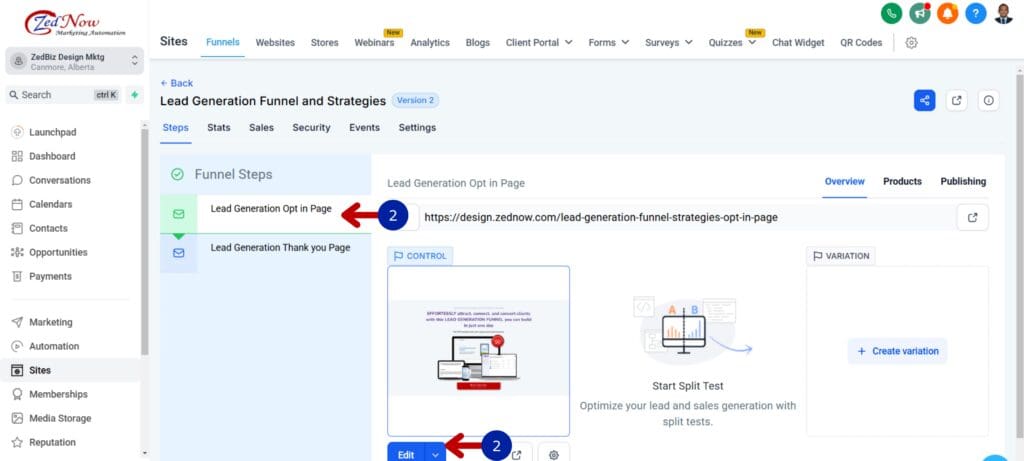Open page URL in new tab

click(x=972, y=217)
